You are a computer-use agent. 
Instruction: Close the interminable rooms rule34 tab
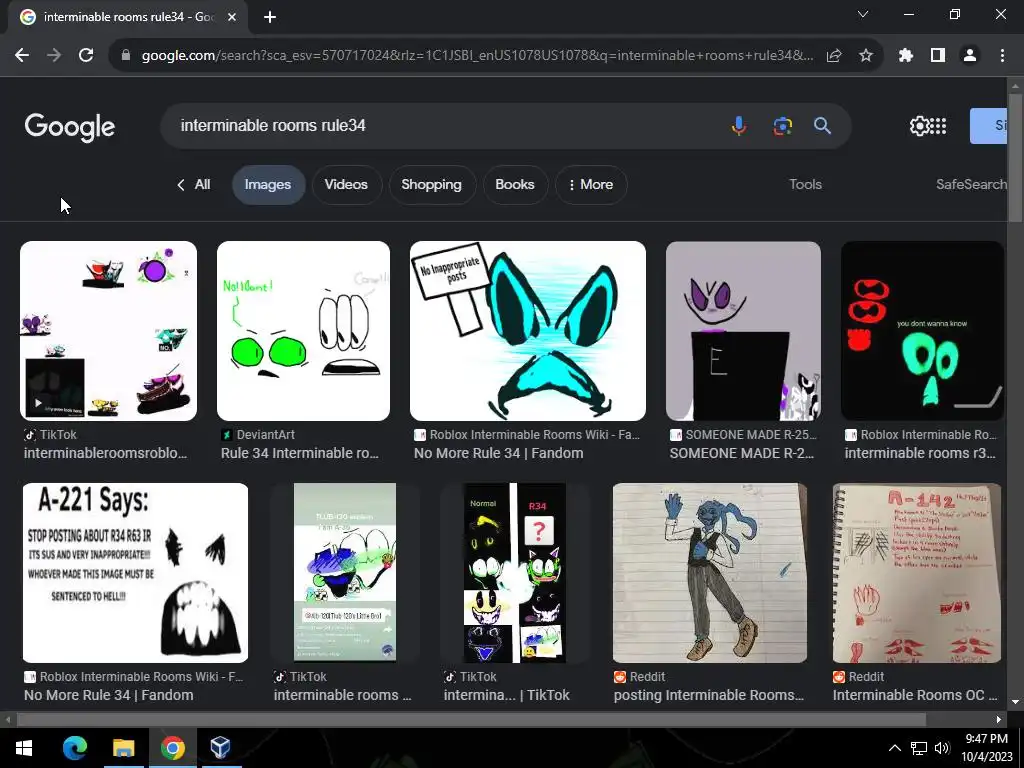pos(232,17)
